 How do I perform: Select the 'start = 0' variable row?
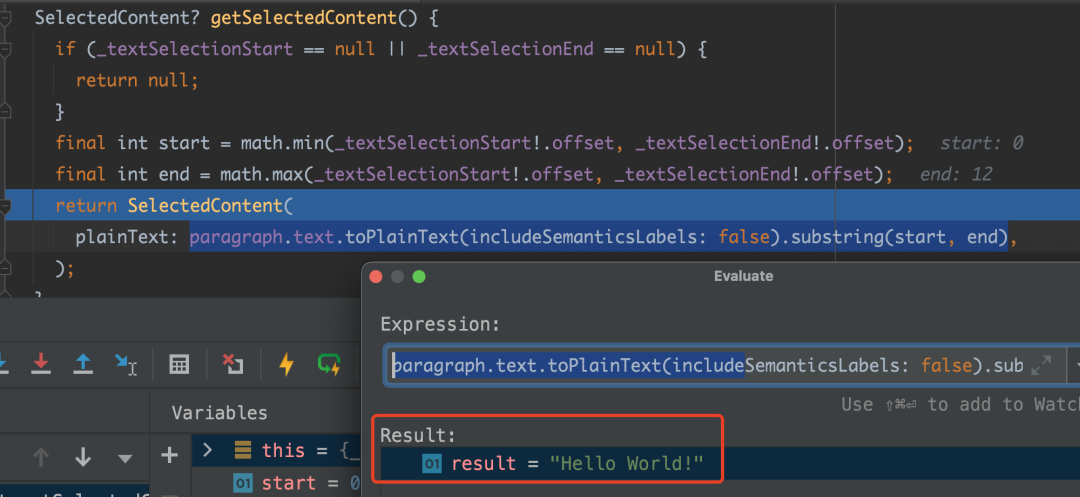[290, 484]
